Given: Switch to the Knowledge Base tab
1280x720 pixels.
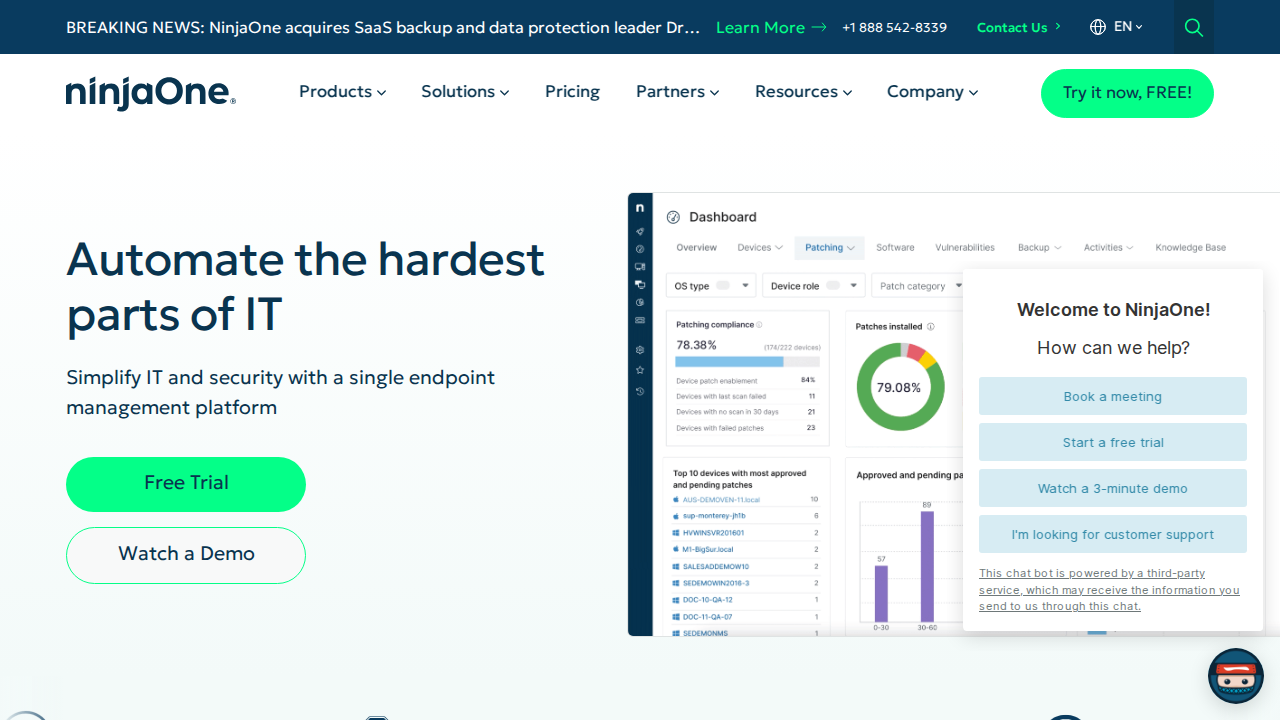Looking at the screenshot, I should (1190, 248).
